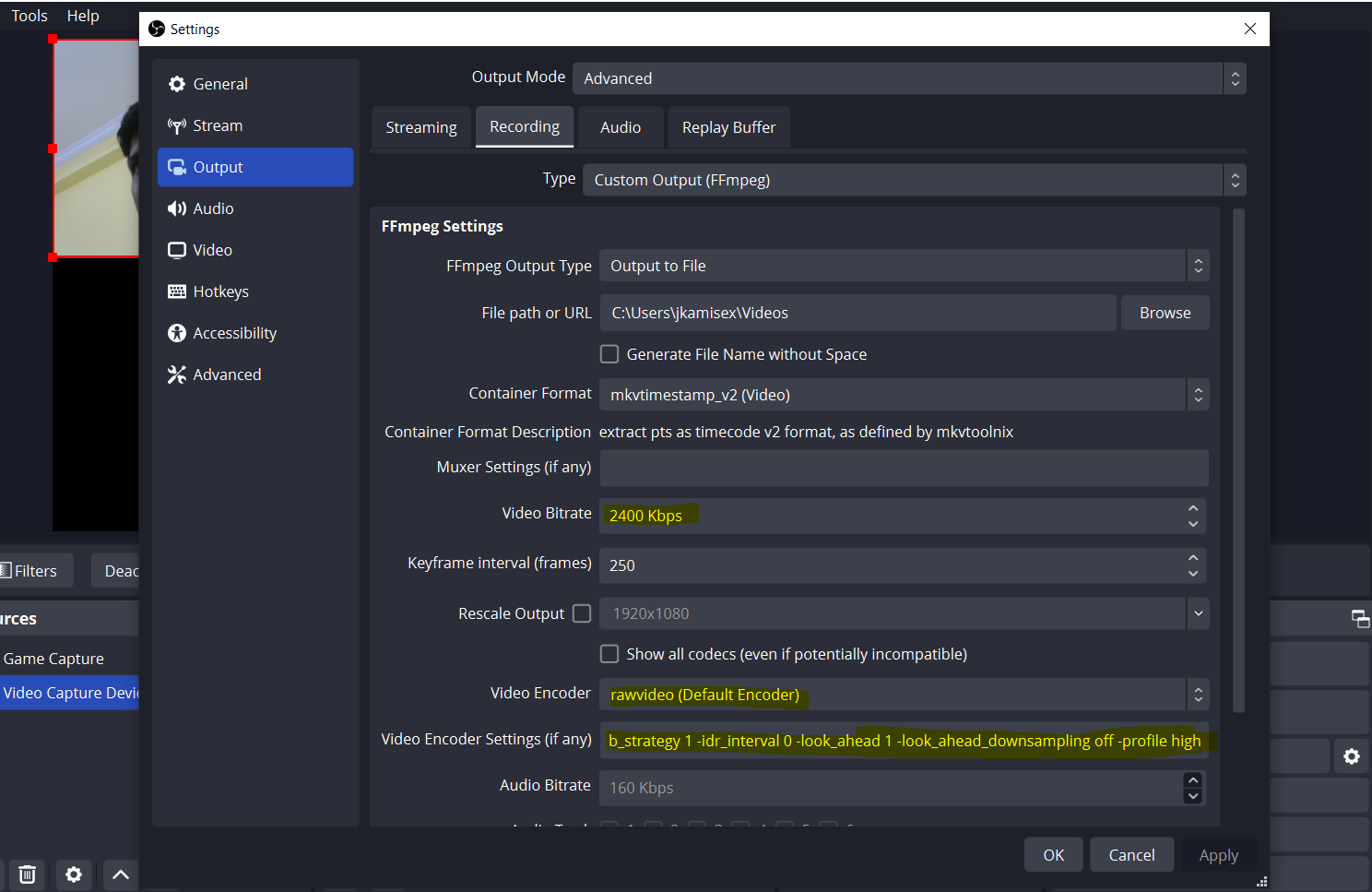The height and width of the screenshot is (892, 1372).
Task: Select the Stream settings icon
Action: pos(176,125)
